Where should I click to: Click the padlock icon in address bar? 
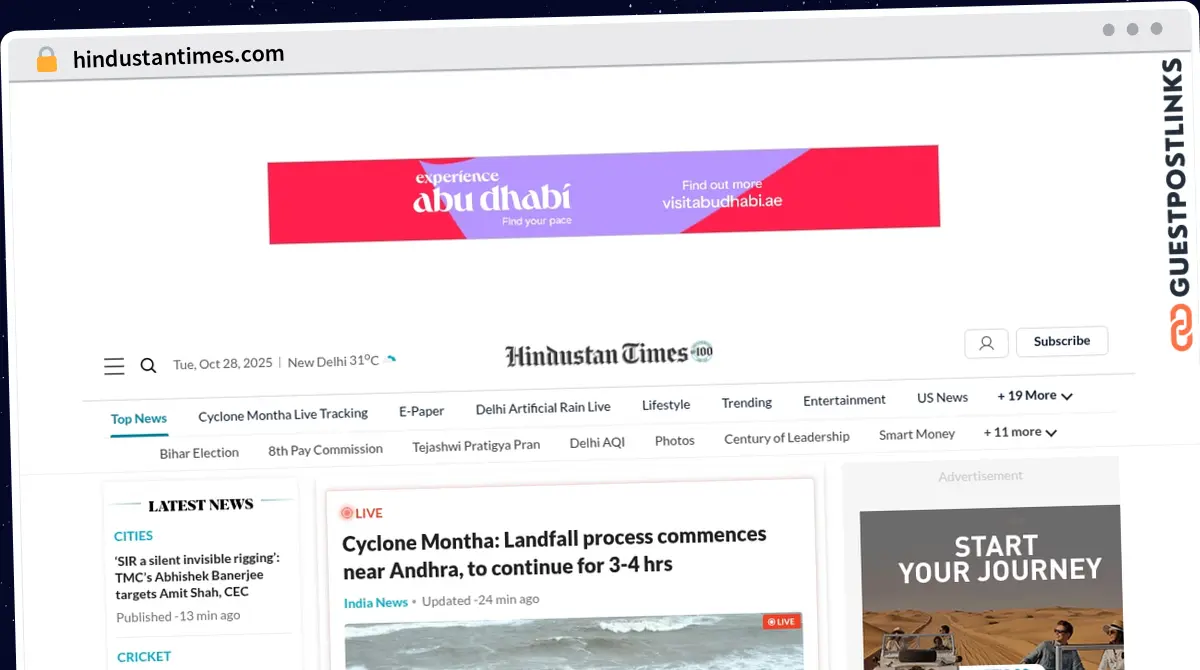[47, 60]
